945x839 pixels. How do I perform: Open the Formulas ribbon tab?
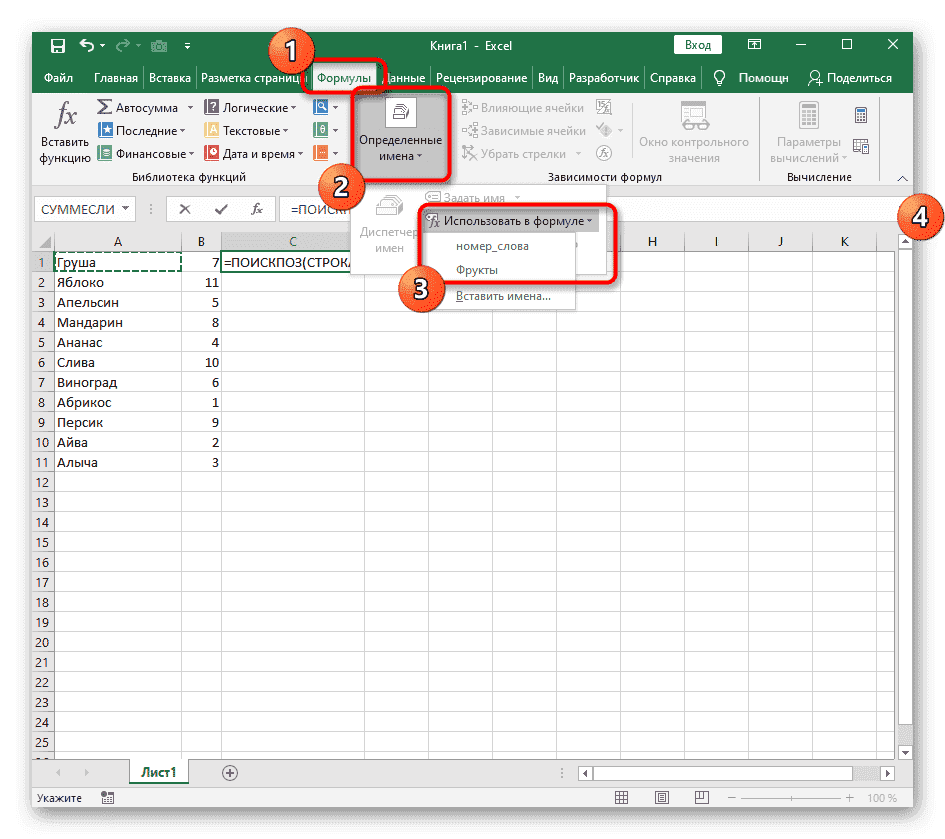[x=343, y=78]
